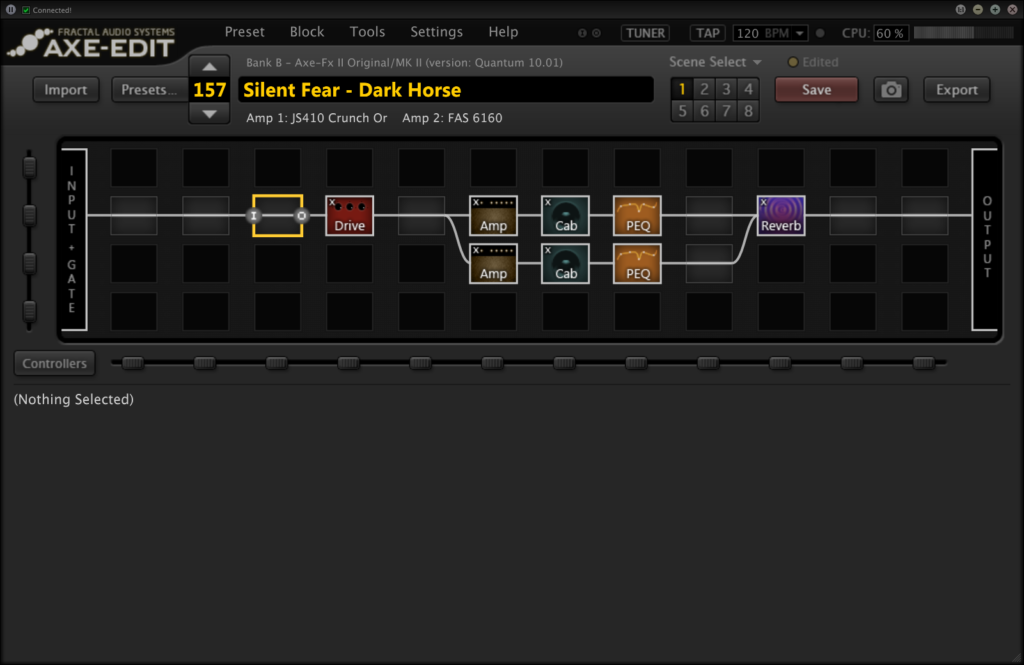
Task: Click the Import button
Action: click(65, 89)
